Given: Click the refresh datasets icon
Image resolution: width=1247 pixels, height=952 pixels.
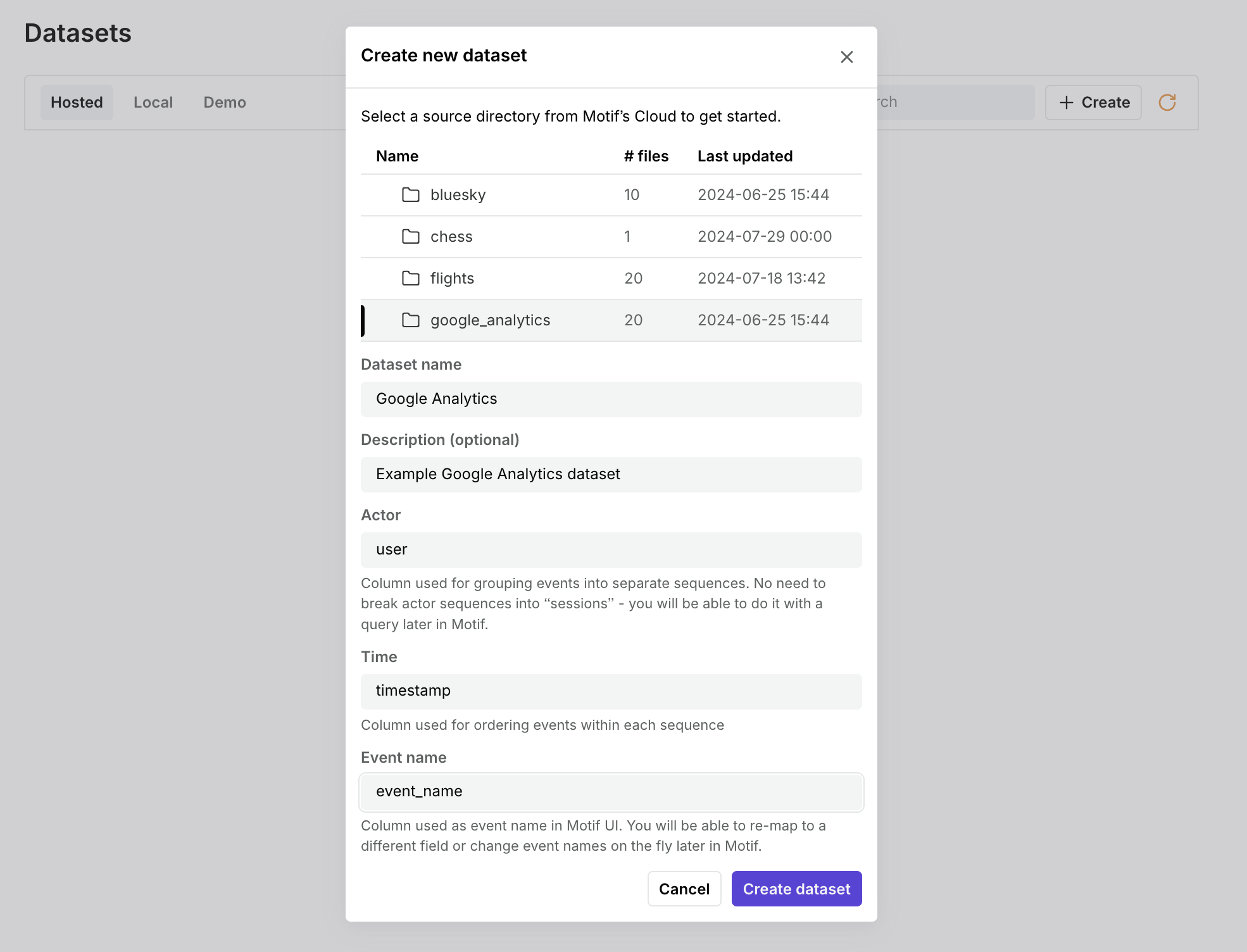Looking at the screenshot, I should [x=1167, y=103].
